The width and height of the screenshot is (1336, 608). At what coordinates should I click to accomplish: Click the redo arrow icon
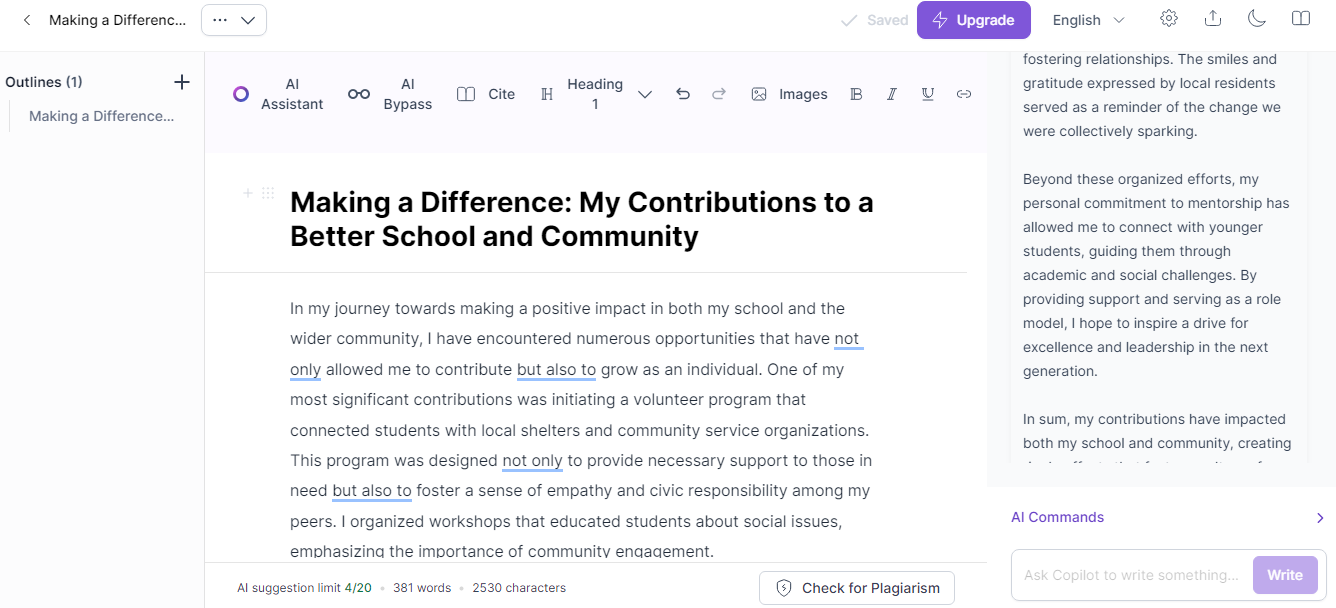coord(719,94)
